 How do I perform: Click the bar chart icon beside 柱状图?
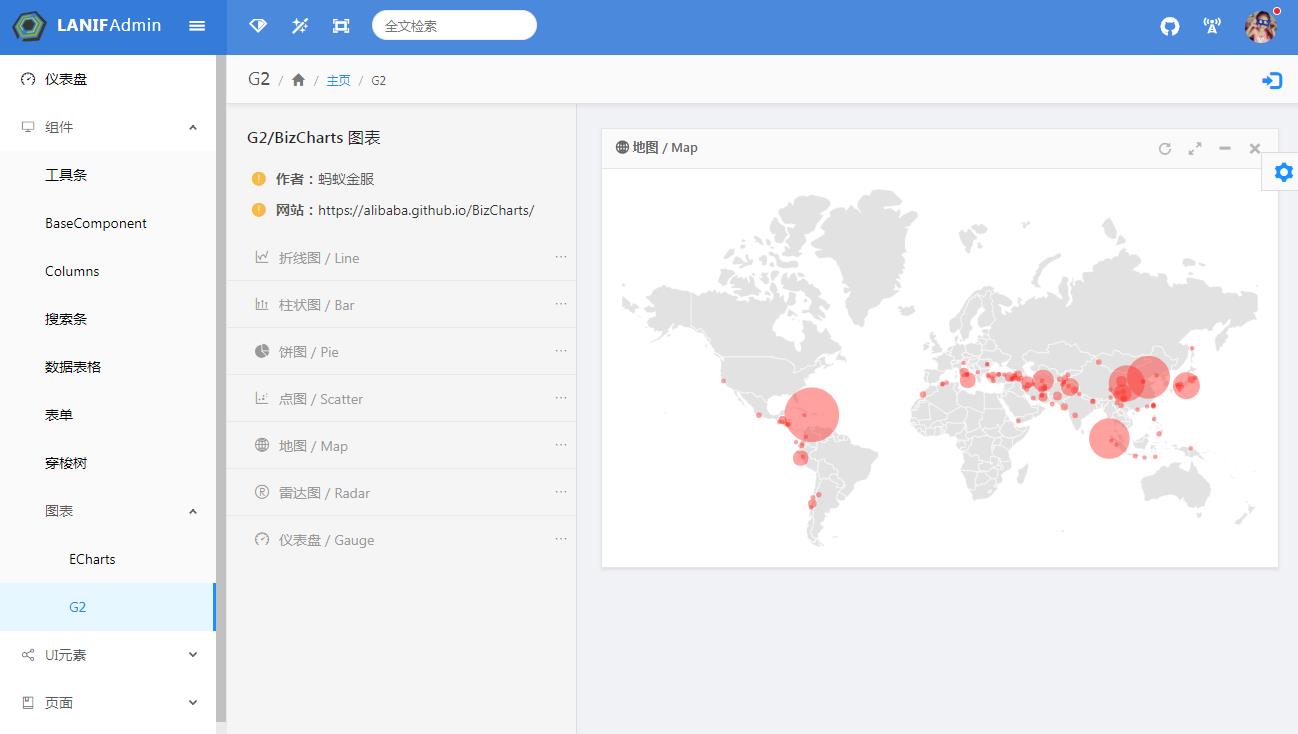point(262,304)
